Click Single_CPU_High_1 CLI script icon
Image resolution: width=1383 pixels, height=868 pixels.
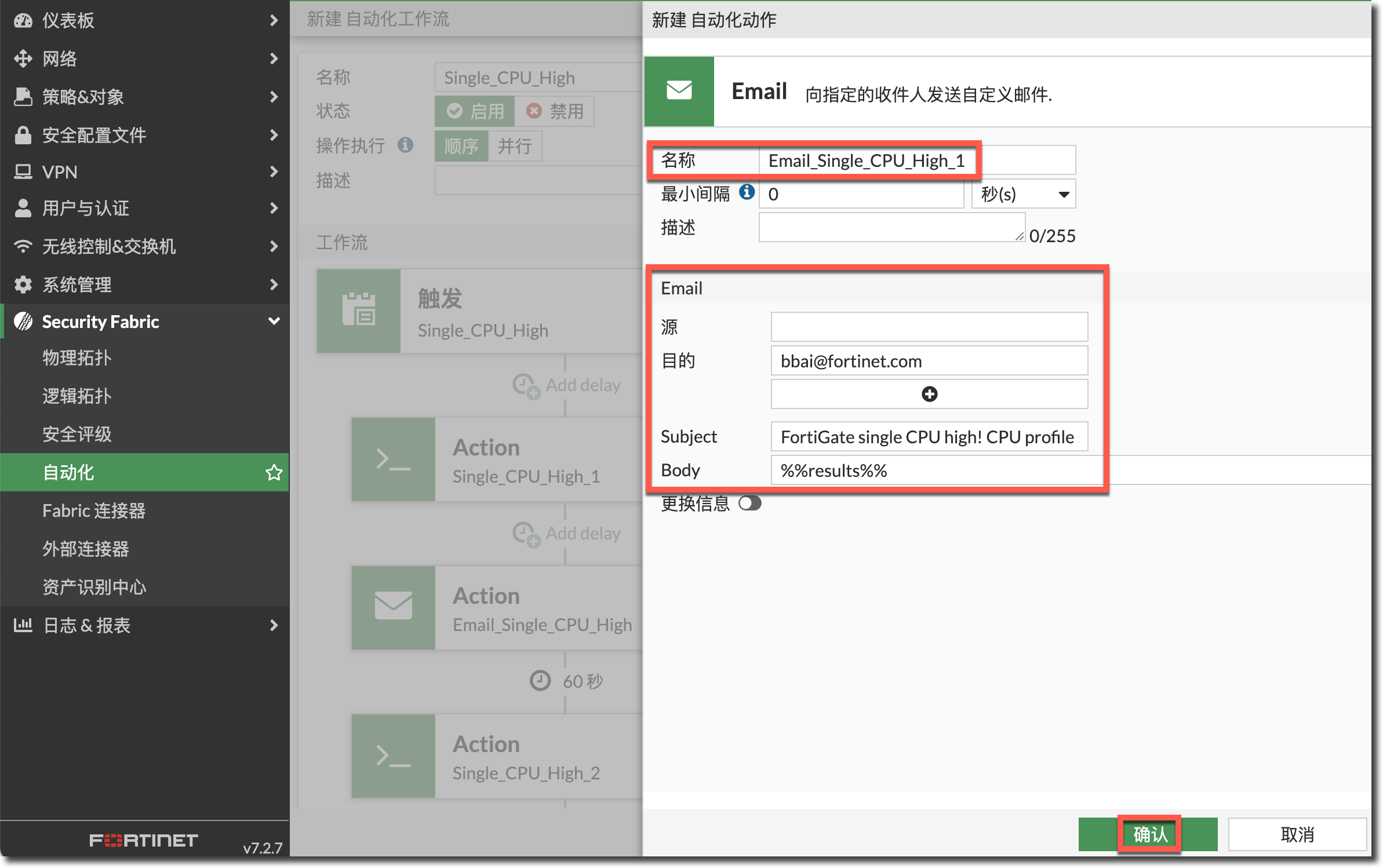pyautogui.click(x=394, y=459)
